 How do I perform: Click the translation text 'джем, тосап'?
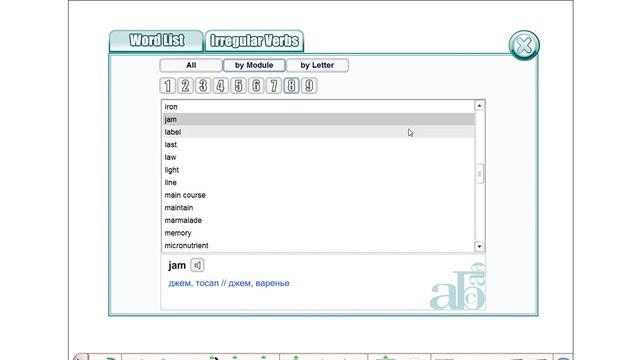click(193, 283)
